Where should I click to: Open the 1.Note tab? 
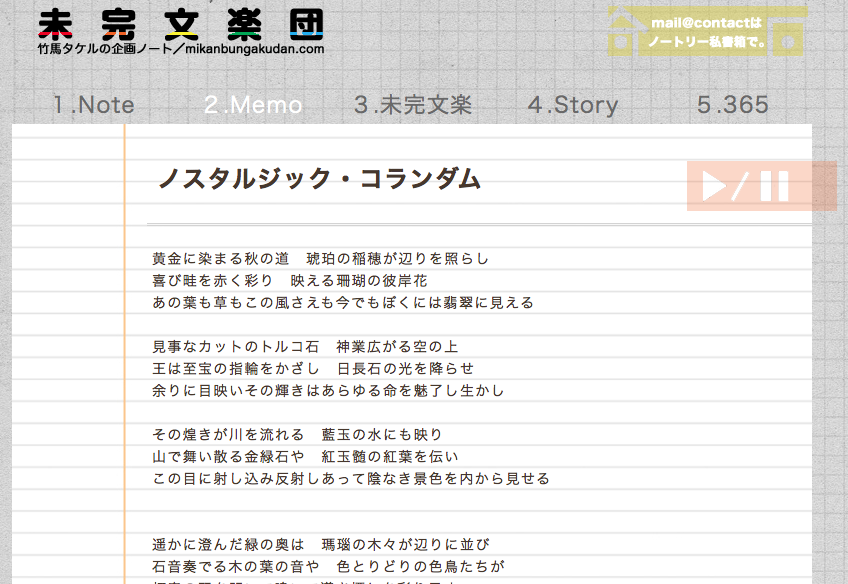(x=94, y=105)
